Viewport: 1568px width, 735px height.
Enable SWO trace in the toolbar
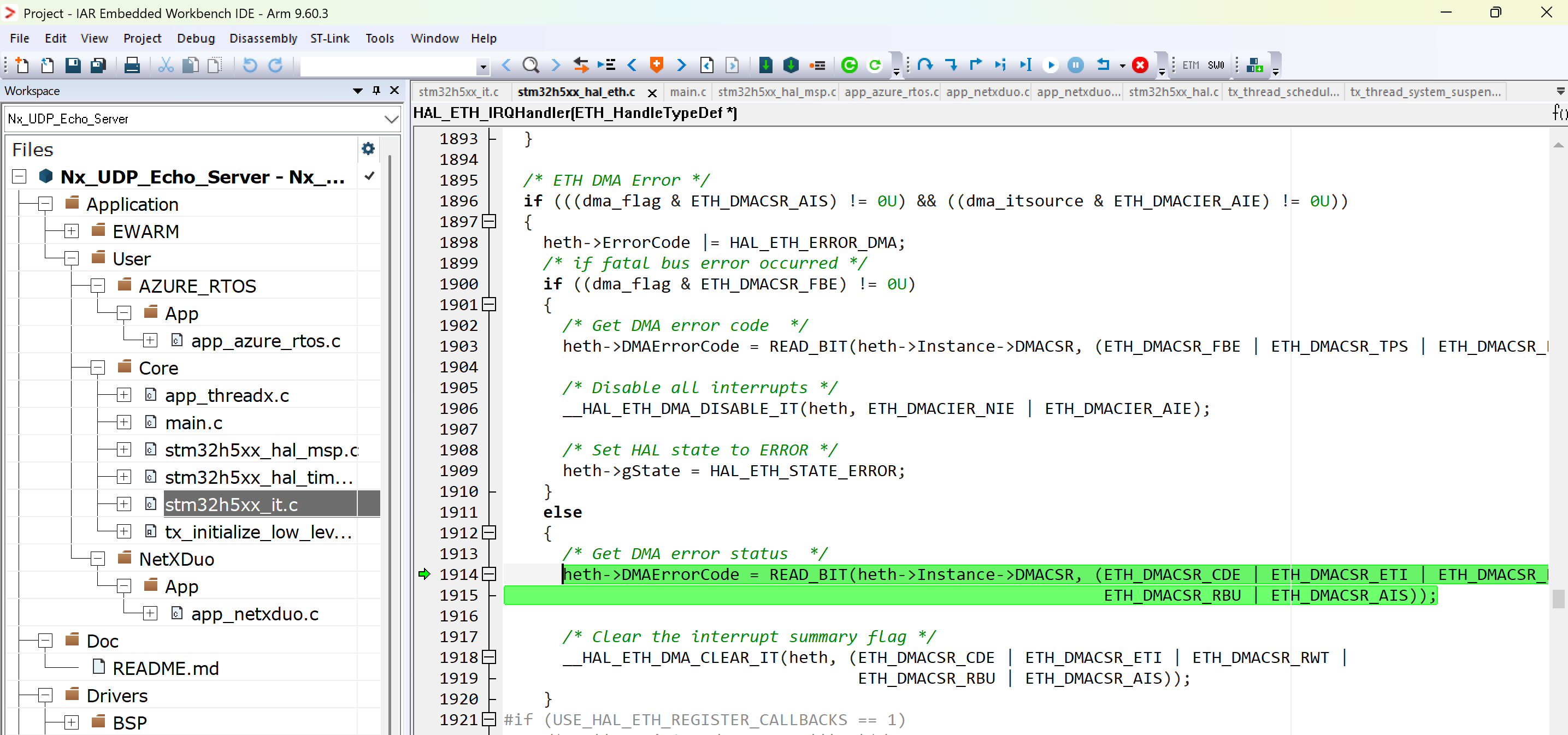point(1216,64)
